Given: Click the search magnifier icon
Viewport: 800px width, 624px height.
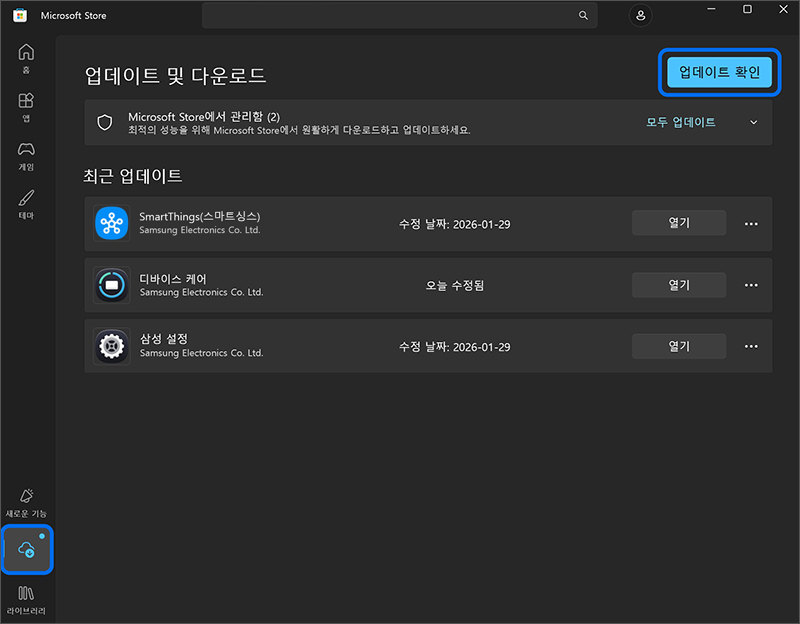Looking at the screenshot, I should (583, 15).
